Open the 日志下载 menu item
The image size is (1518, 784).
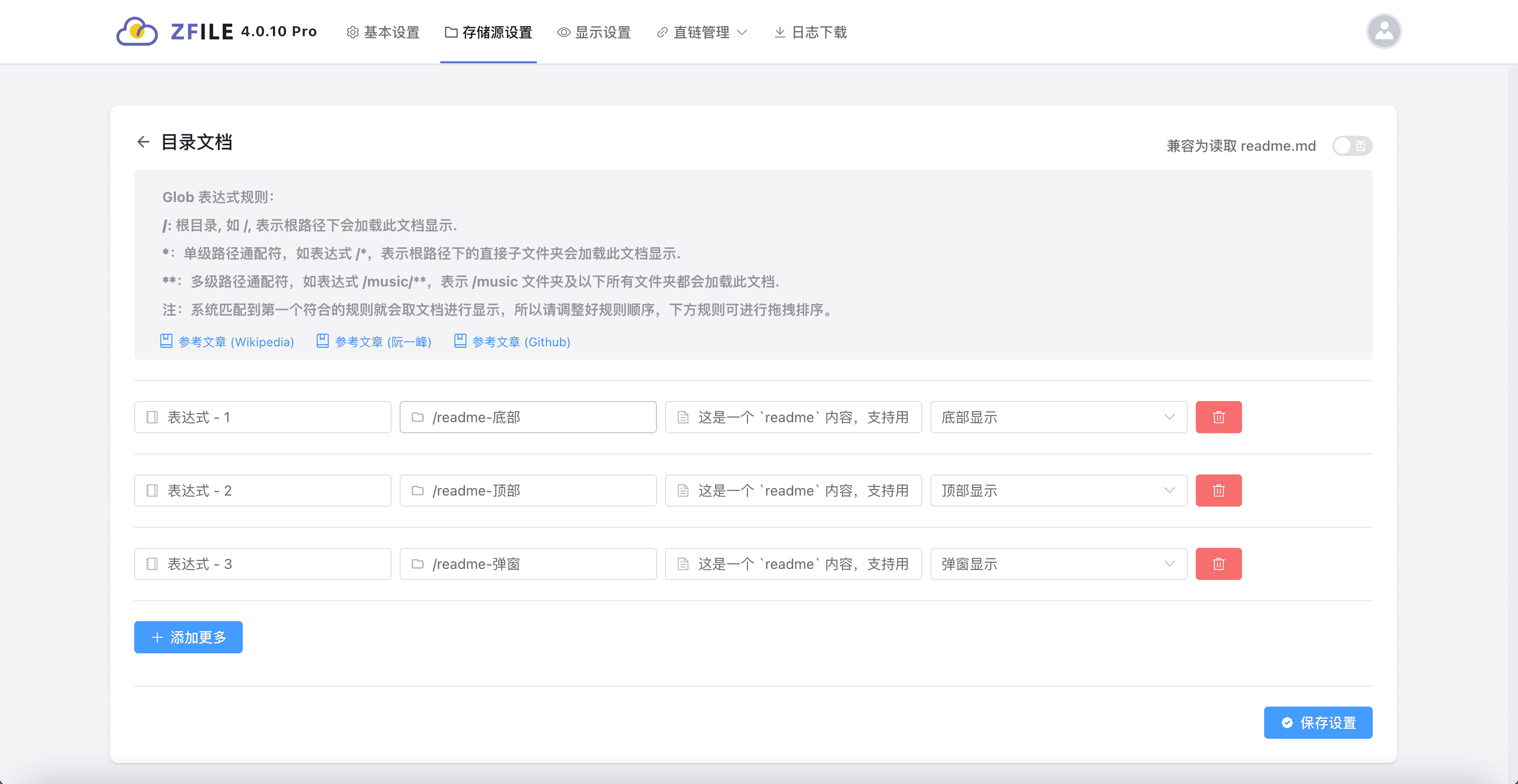pyautogui.click(x=810, y=32)
